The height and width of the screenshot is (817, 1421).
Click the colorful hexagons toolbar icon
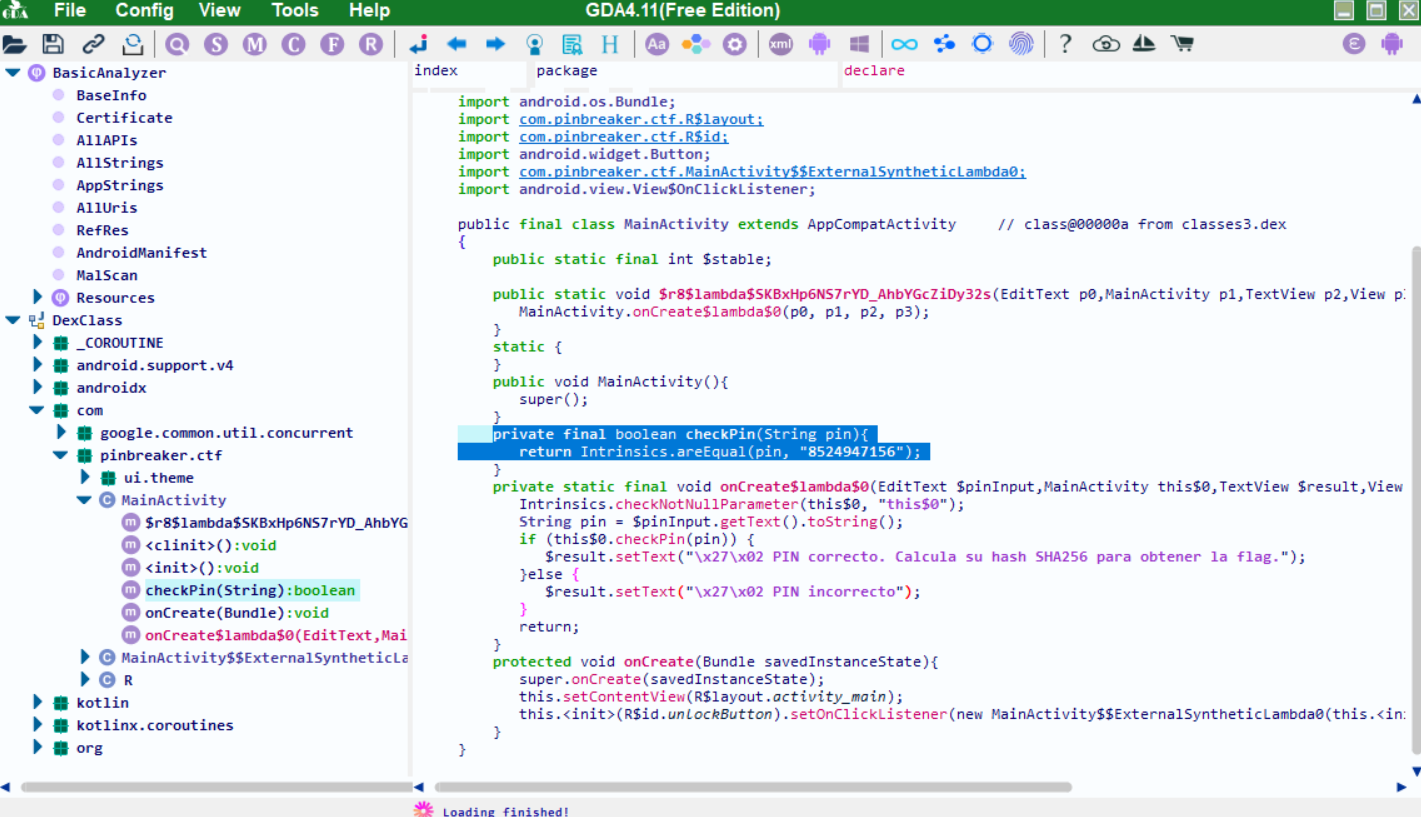coord(695,44)
